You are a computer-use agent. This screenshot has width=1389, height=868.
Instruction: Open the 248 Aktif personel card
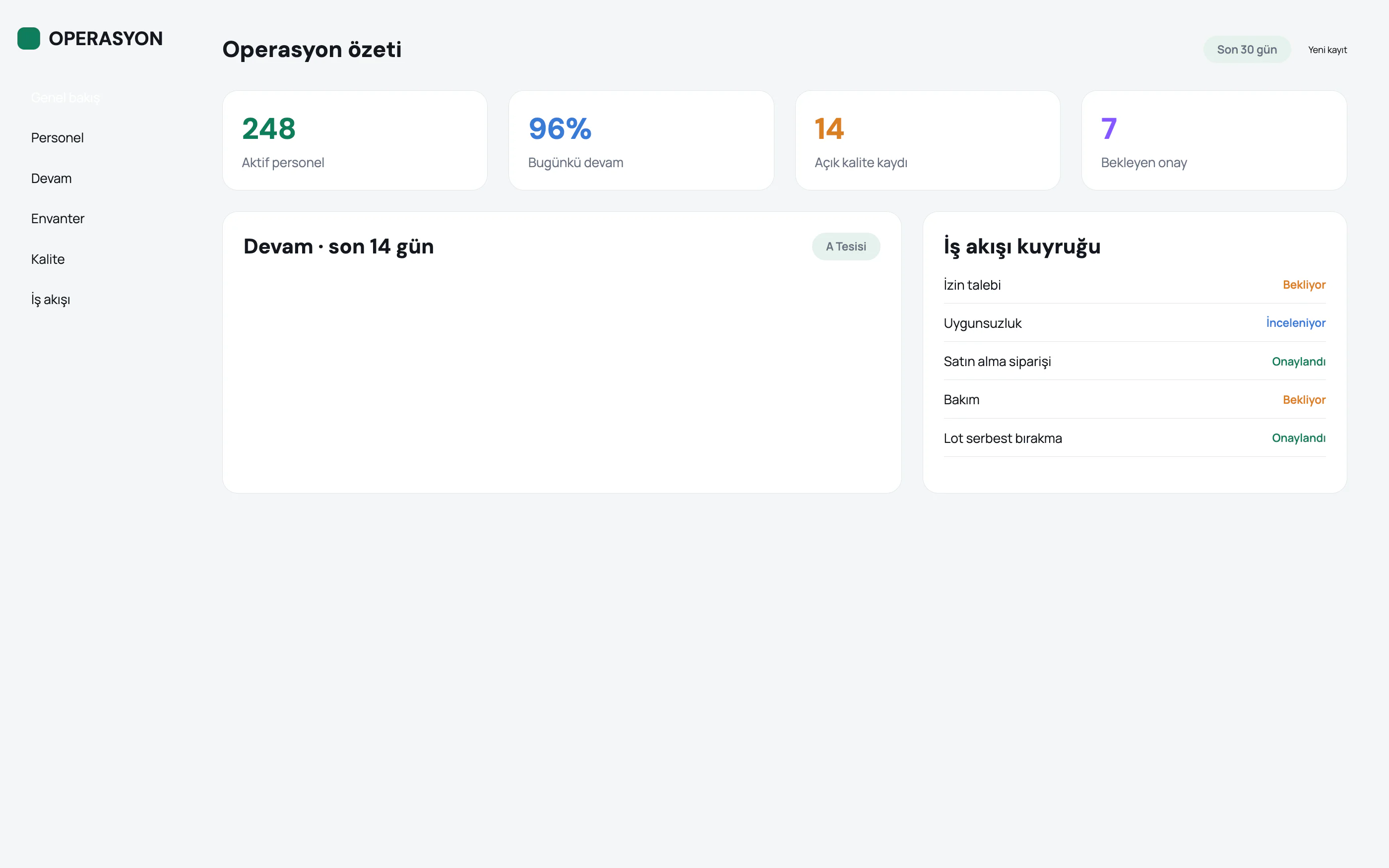point(355,140)
